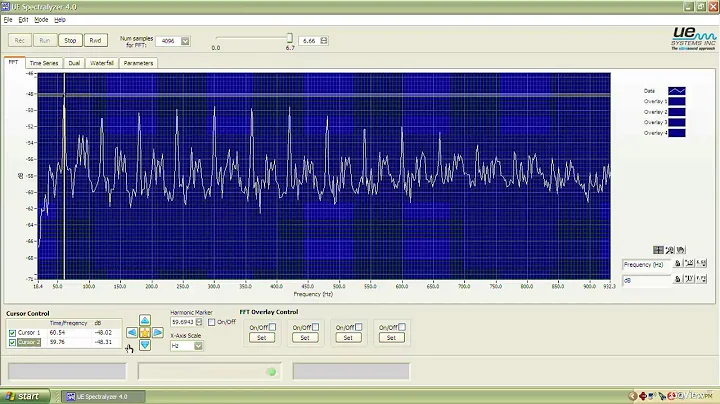Click the Overlay 4 legend color swatch
This screenshot has width=720, height=404.
(x=677, y=133)
